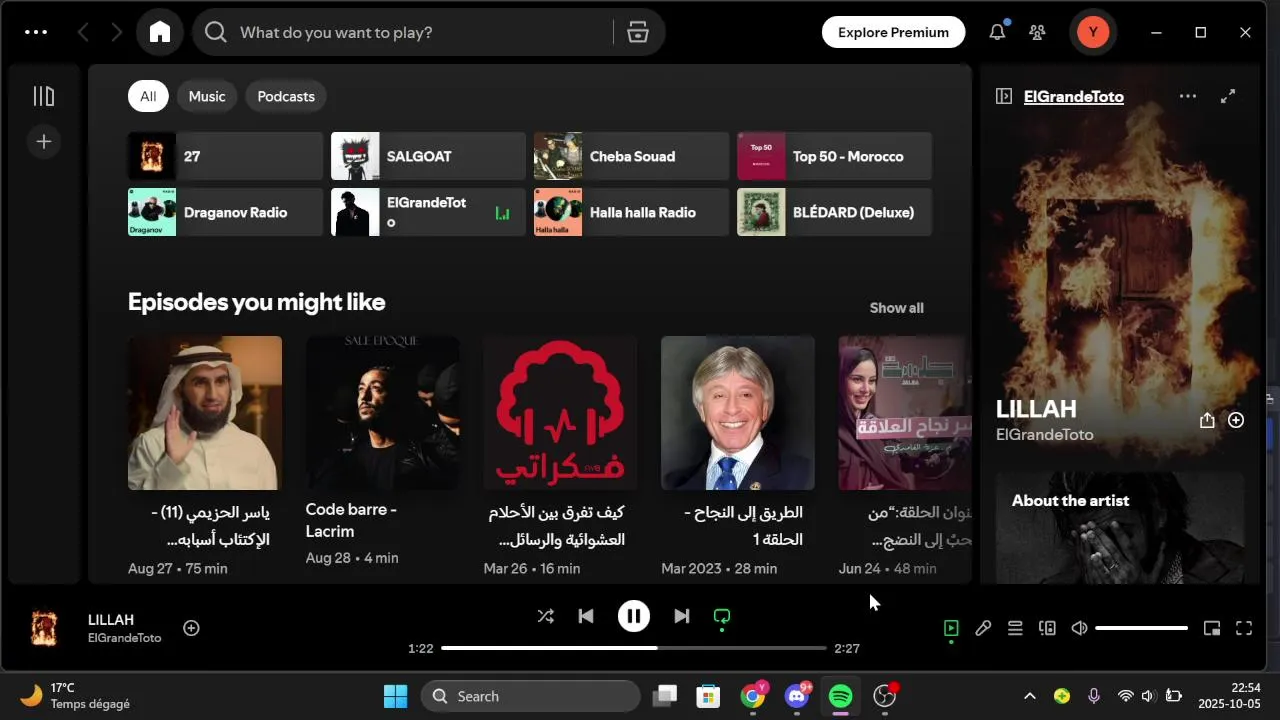
Task: Click Explore Premium button
Action: tap(893, 32)
